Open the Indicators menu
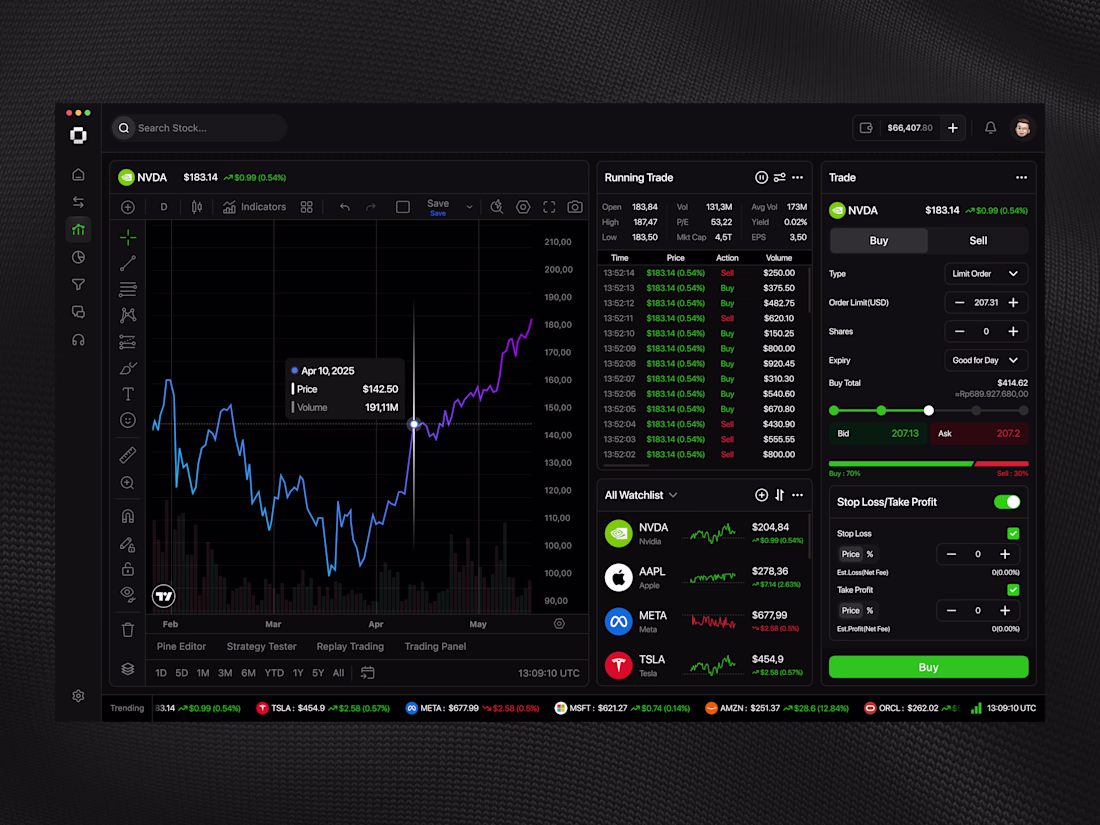 pyautogui.click(x=254, y=207)
